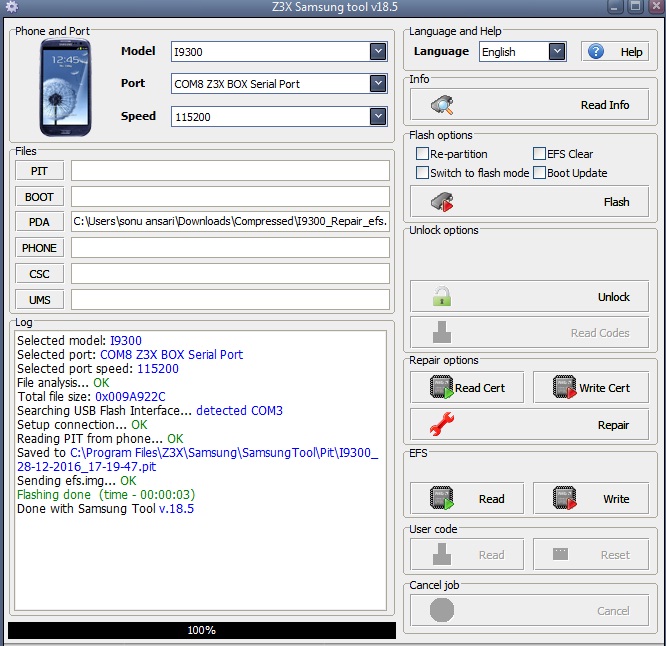Screen dimensions: 666x646
Task: Click the PIT file path field
Action: 230,171
